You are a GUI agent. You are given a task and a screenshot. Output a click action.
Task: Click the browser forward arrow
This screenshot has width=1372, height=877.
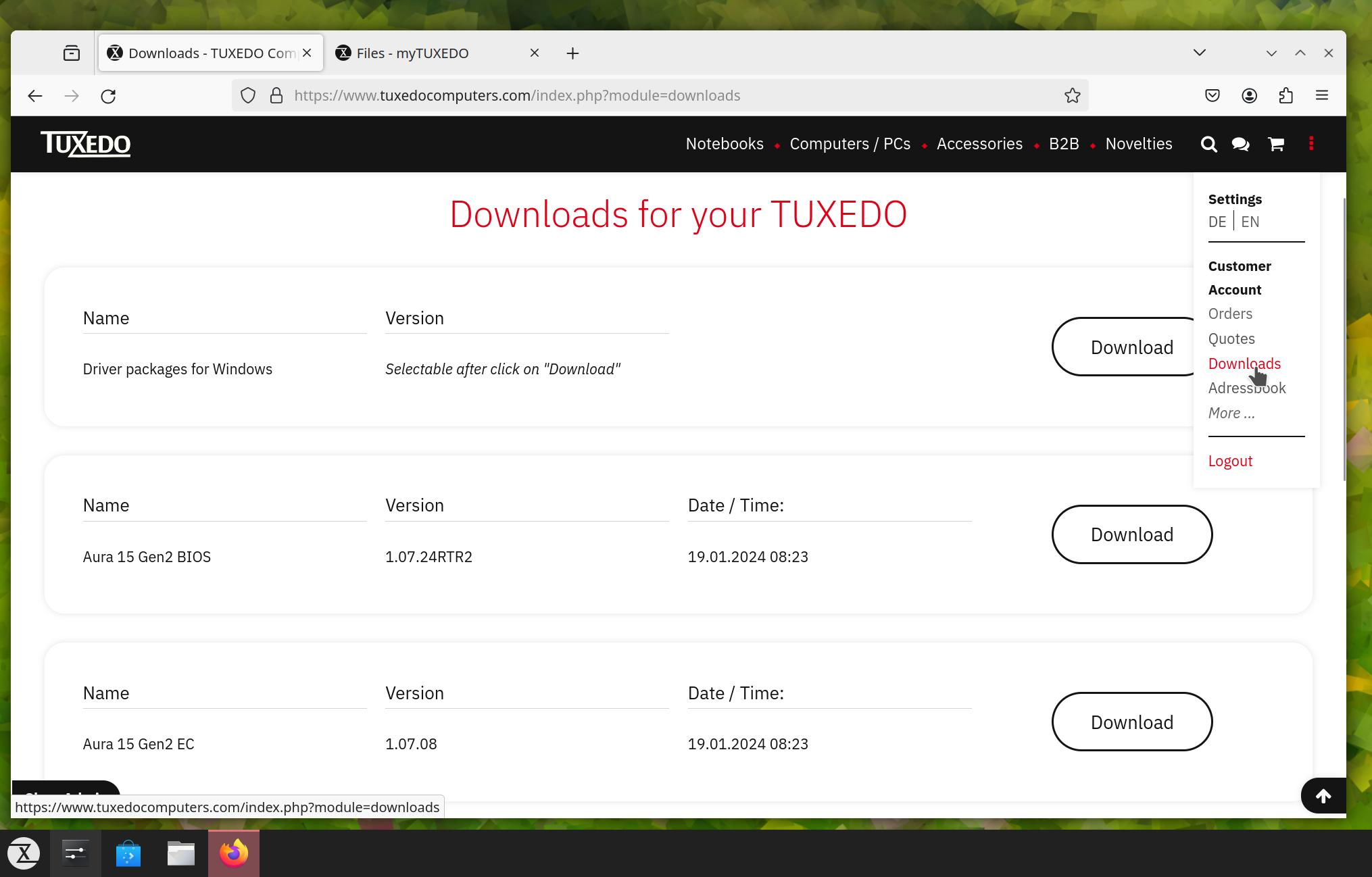(x=72, y=96)
